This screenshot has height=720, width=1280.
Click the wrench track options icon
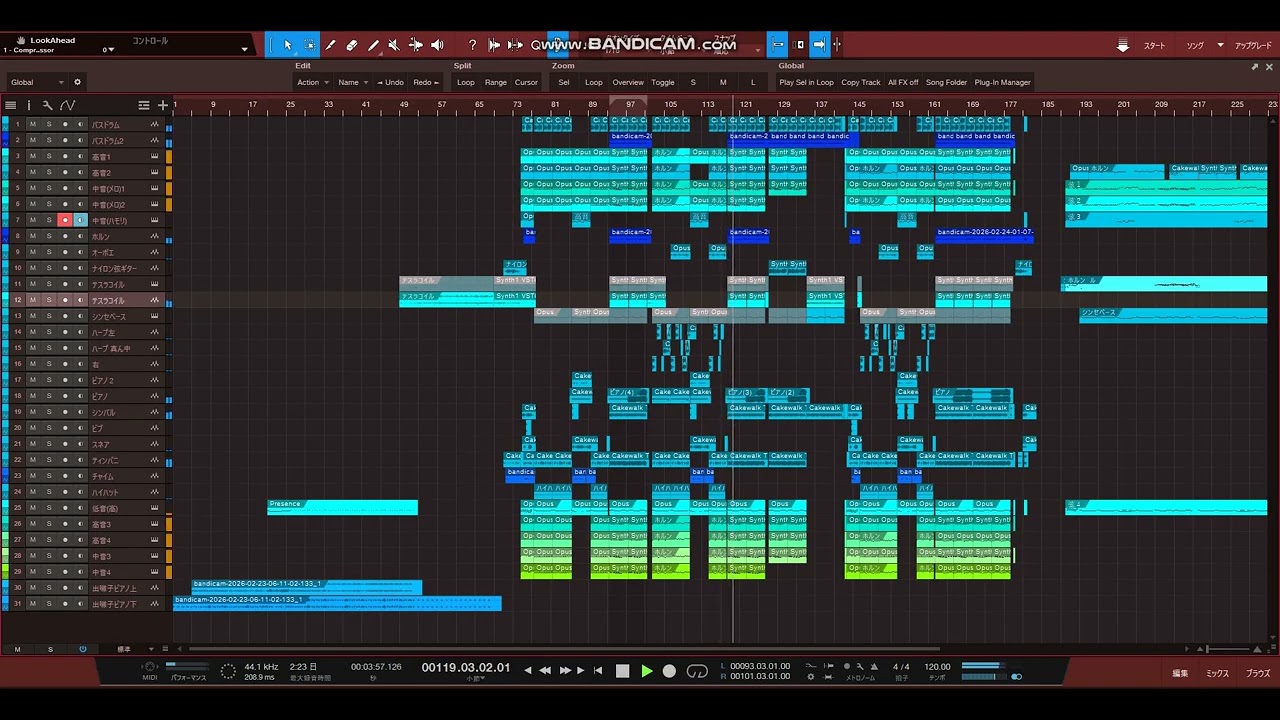[47, 105]
